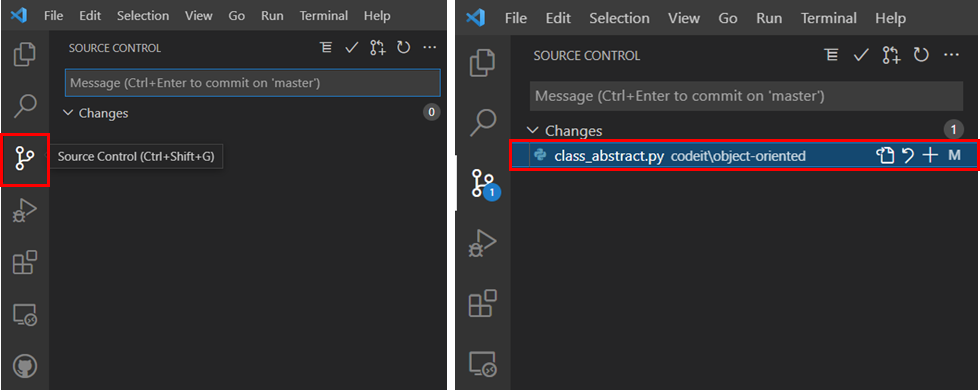Open Run menu in right window
Image resolution: width=980 pixels, height=390 pixels.
tap(769, 19)
